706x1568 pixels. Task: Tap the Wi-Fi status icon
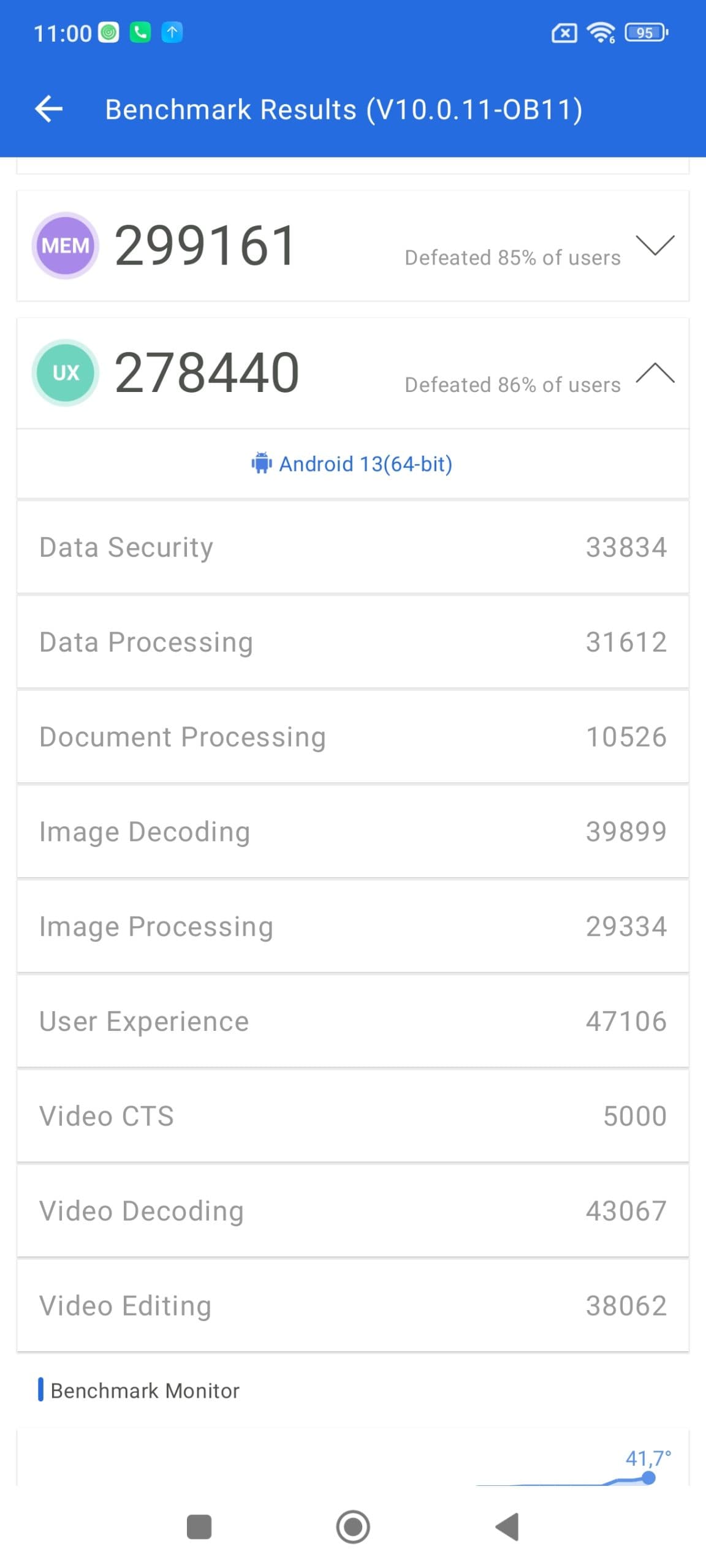601,32
